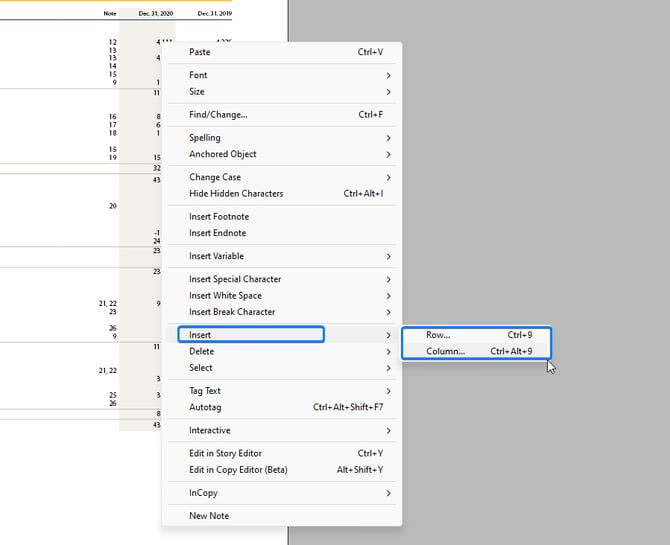
Task: Click Paste in the context menu
Action: [200, 52]
